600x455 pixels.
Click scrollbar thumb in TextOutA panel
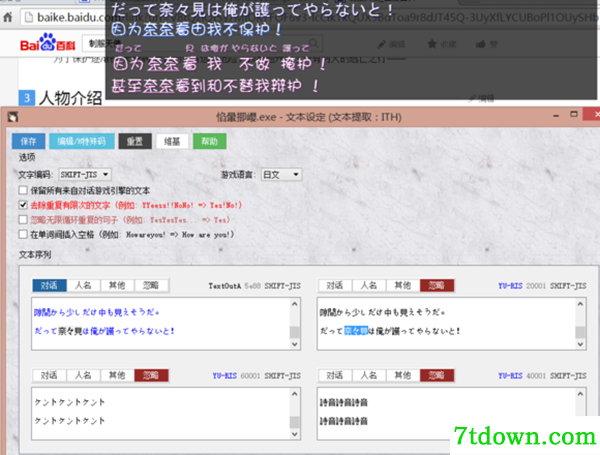294,332
